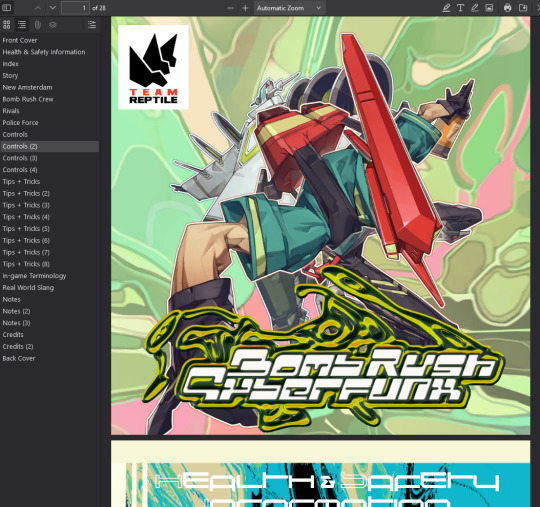Screen dimensions: 540x507
Task: Open Tips + Tricks (3) entry
Action: [x=26, y=205]
